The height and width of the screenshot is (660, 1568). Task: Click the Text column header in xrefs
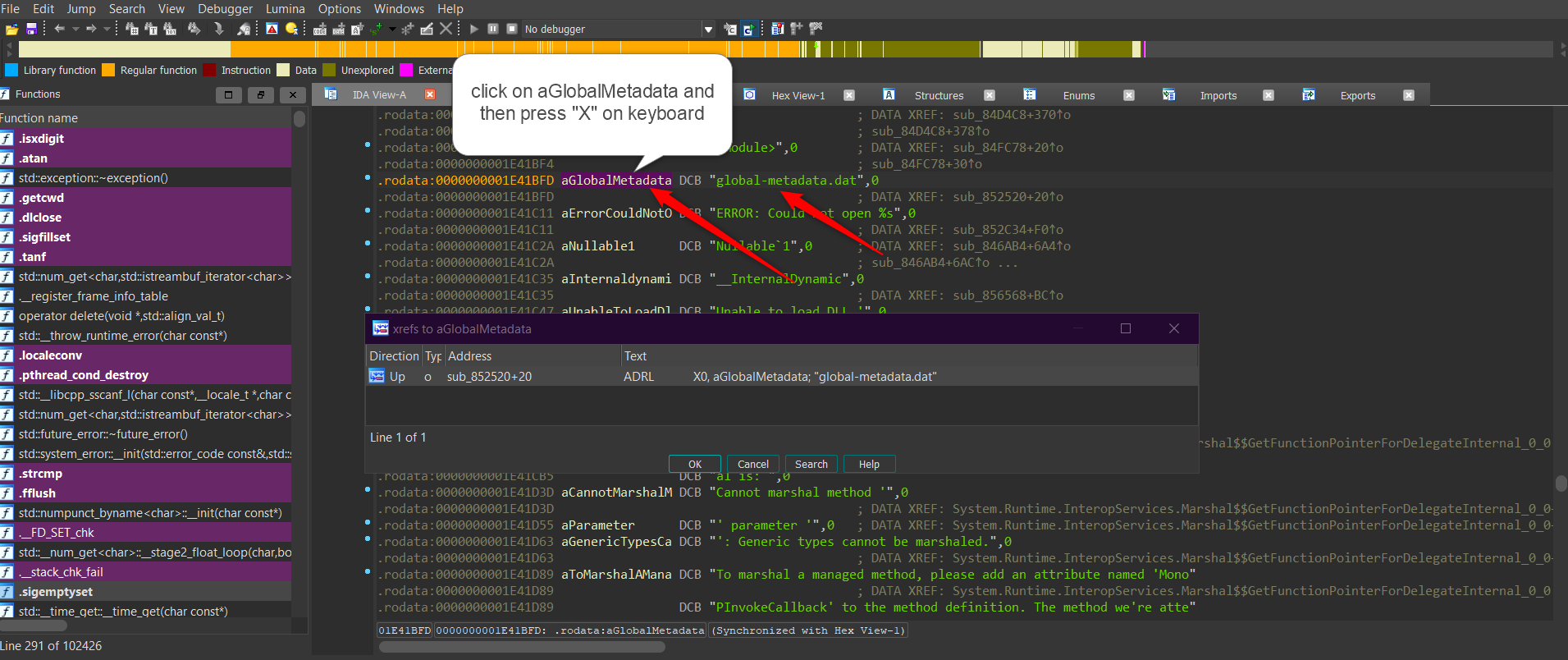tap(908, 355)
